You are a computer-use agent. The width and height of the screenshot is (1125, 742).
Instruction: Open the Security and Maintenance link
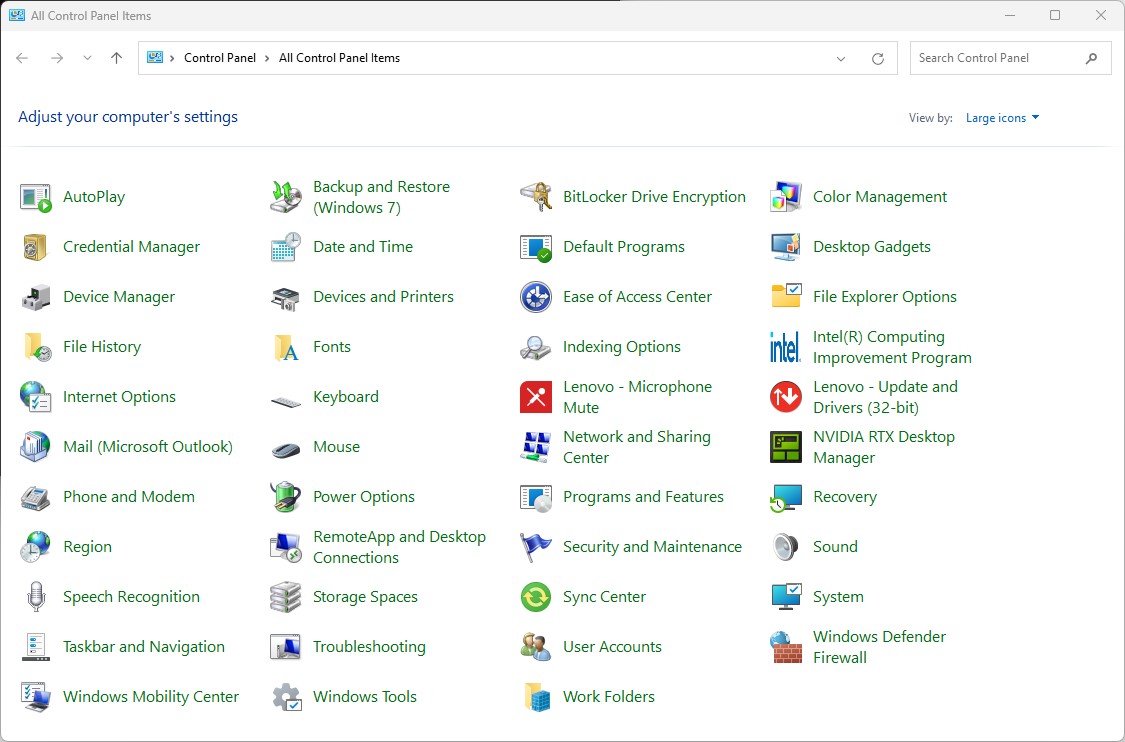click(x=652, y=547)
